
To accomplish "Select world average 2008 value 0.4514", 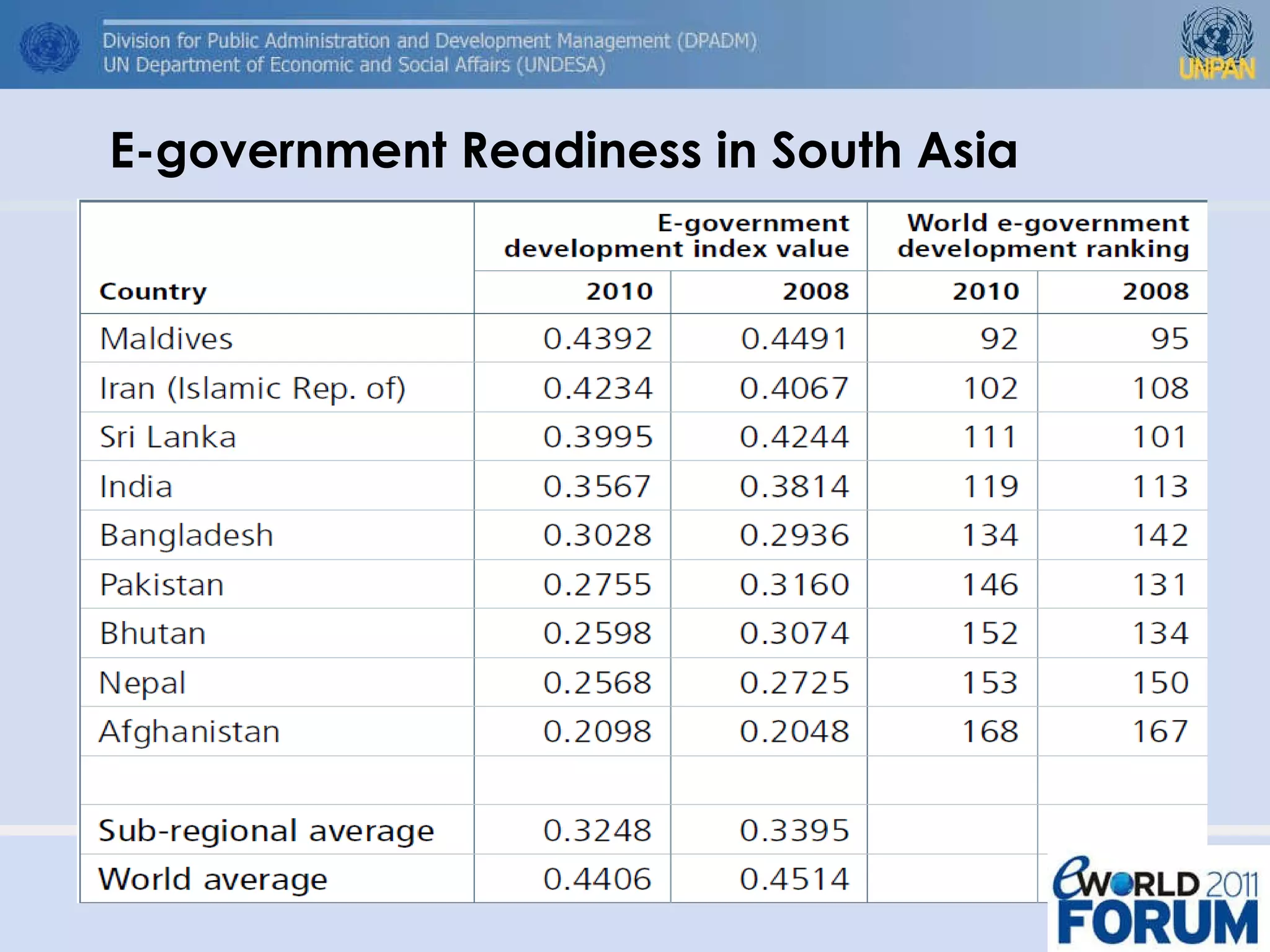I will 794,880.
